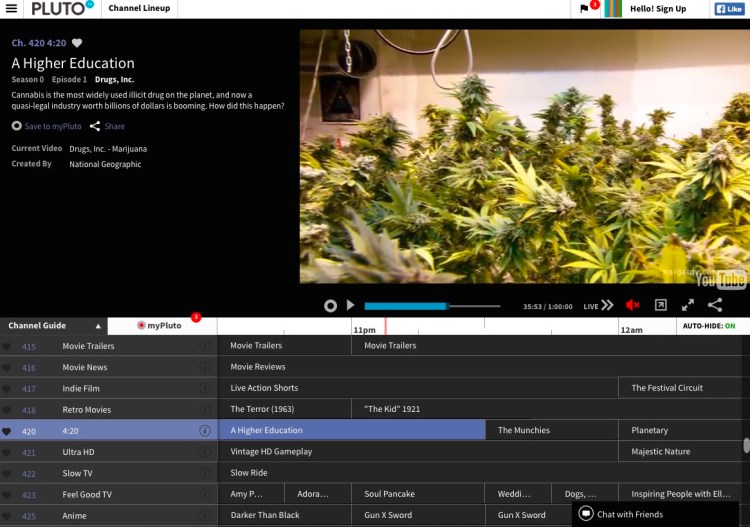Favorite the Feel Good TV channel heart

(x=6, y=495)
